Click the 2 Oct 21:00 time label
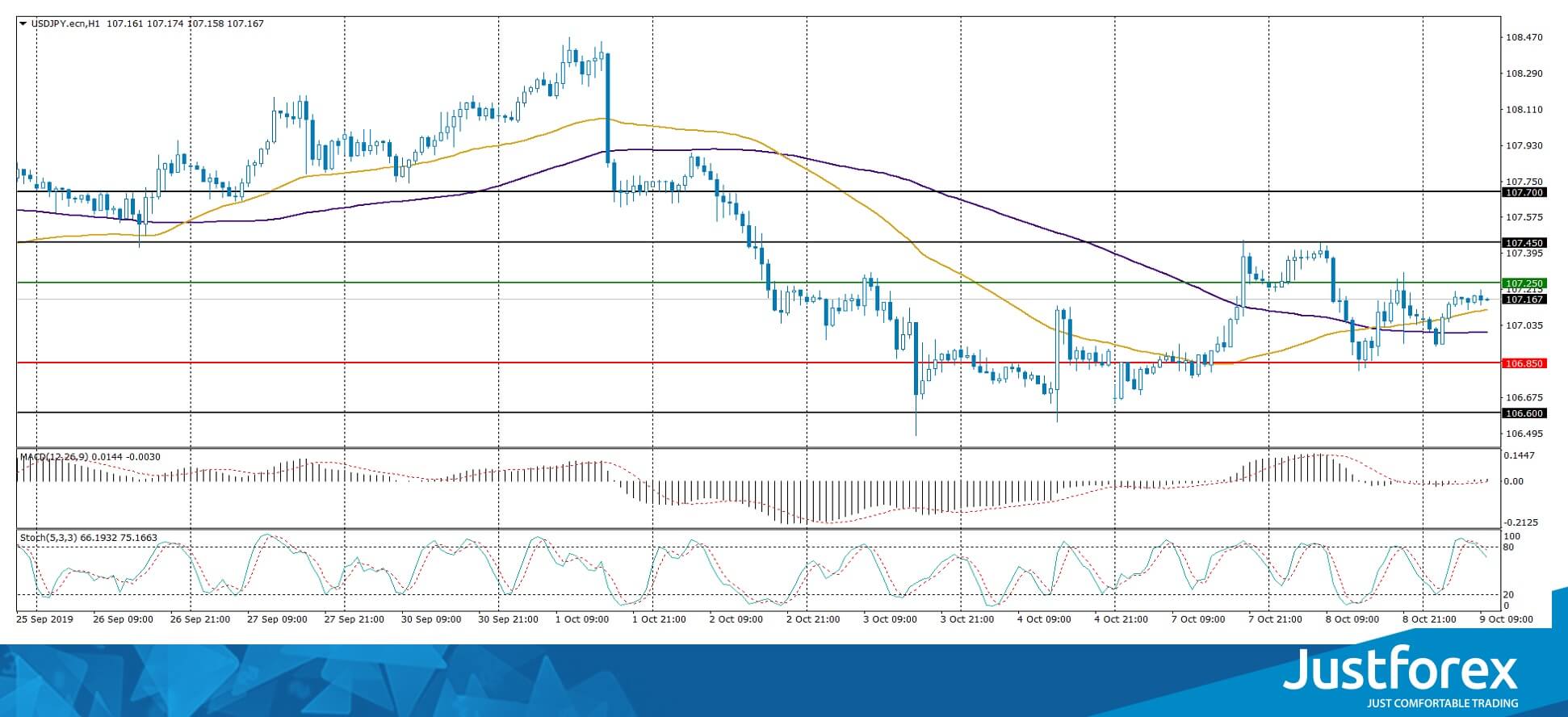 tap(812, 619)
